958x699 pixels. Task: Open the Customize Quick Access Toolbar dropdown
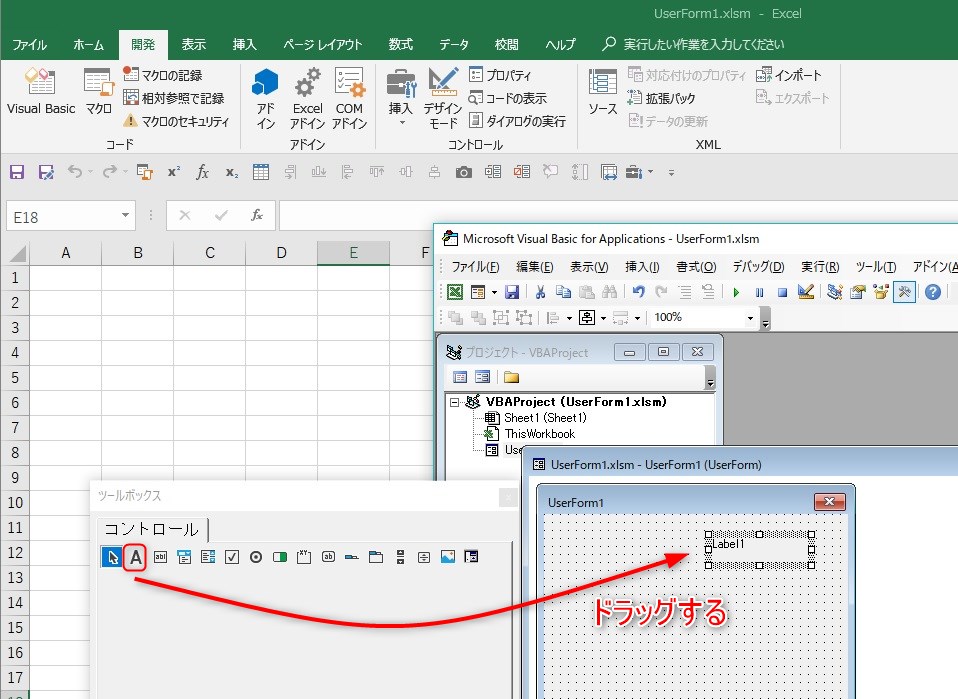(x=671, y=173)
